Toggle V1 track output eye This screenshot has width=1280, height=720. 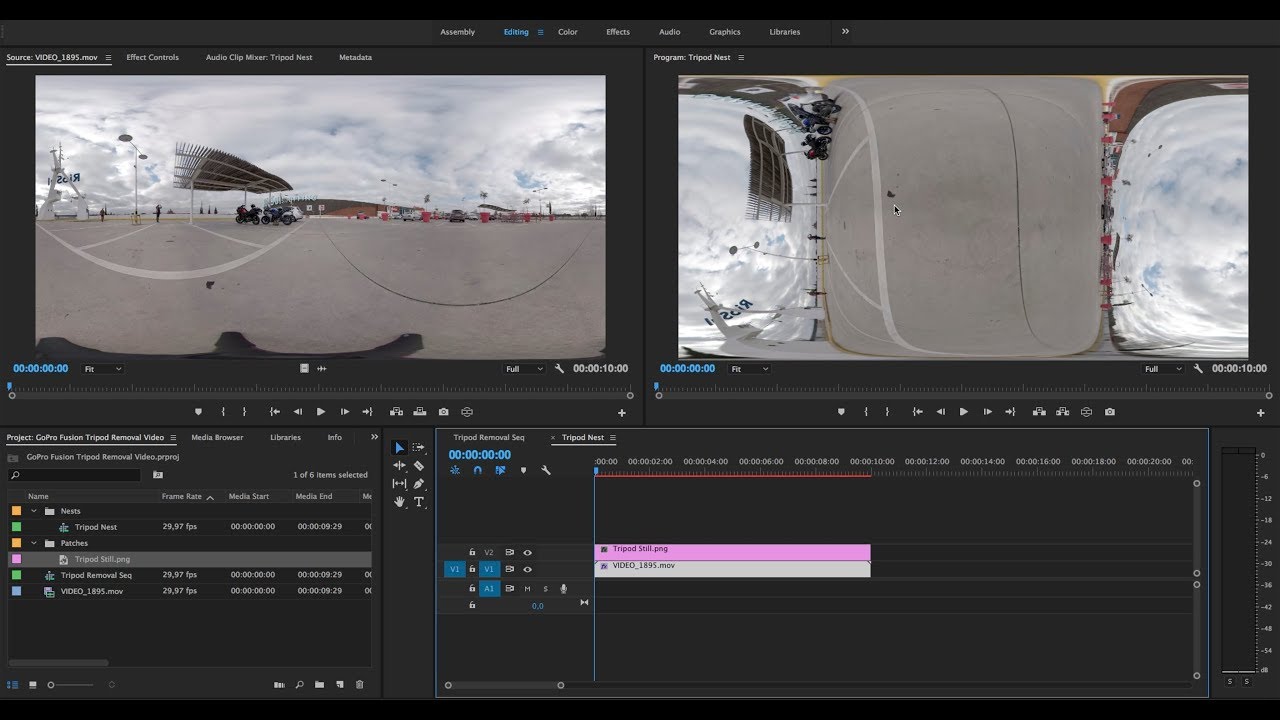tap(528, 569)
